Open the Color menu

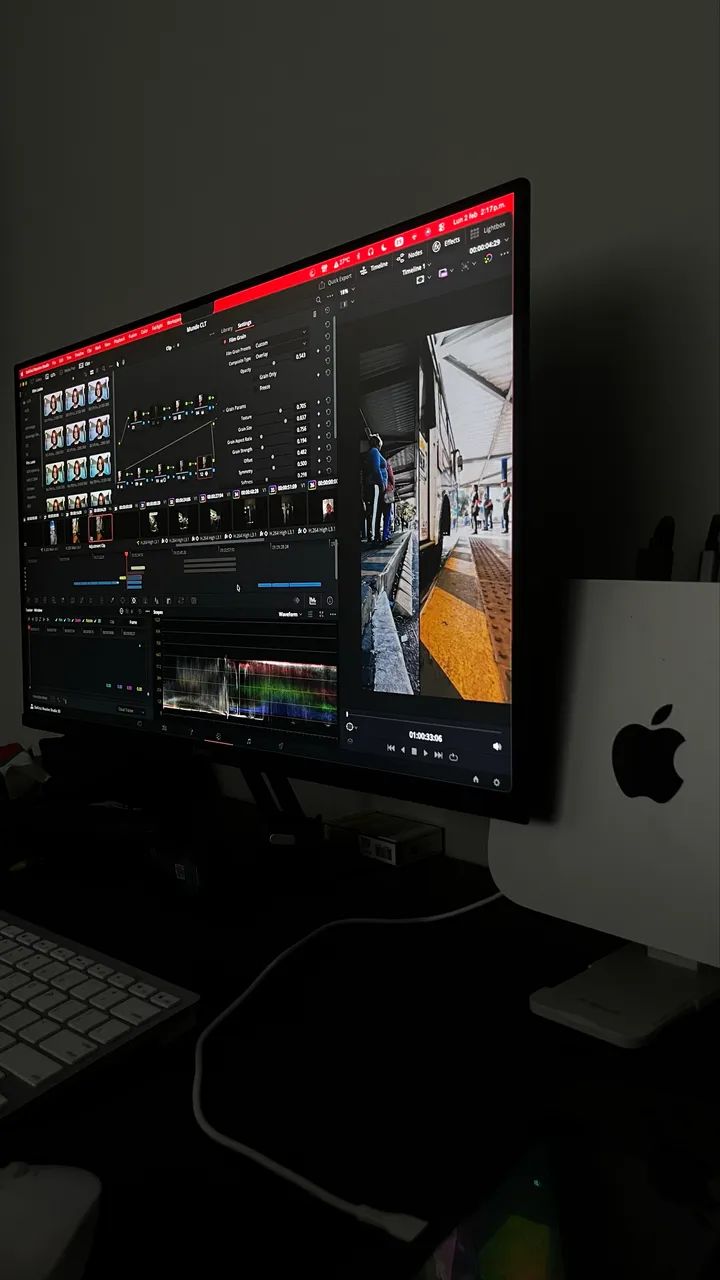[144, 331]
